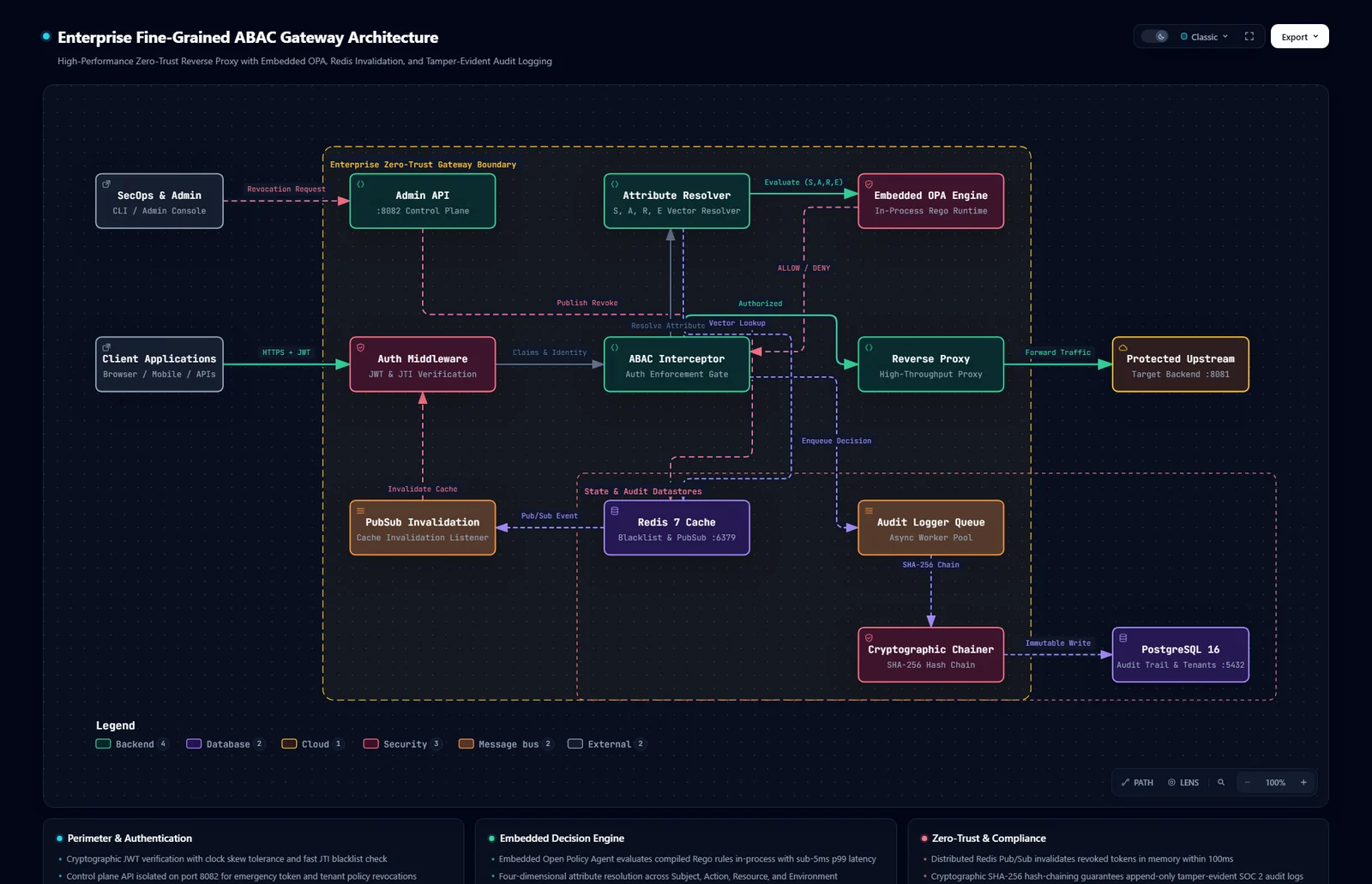
Task: Click the 'Forward Traffic' edge label
Action: [x=1058, y=352]
